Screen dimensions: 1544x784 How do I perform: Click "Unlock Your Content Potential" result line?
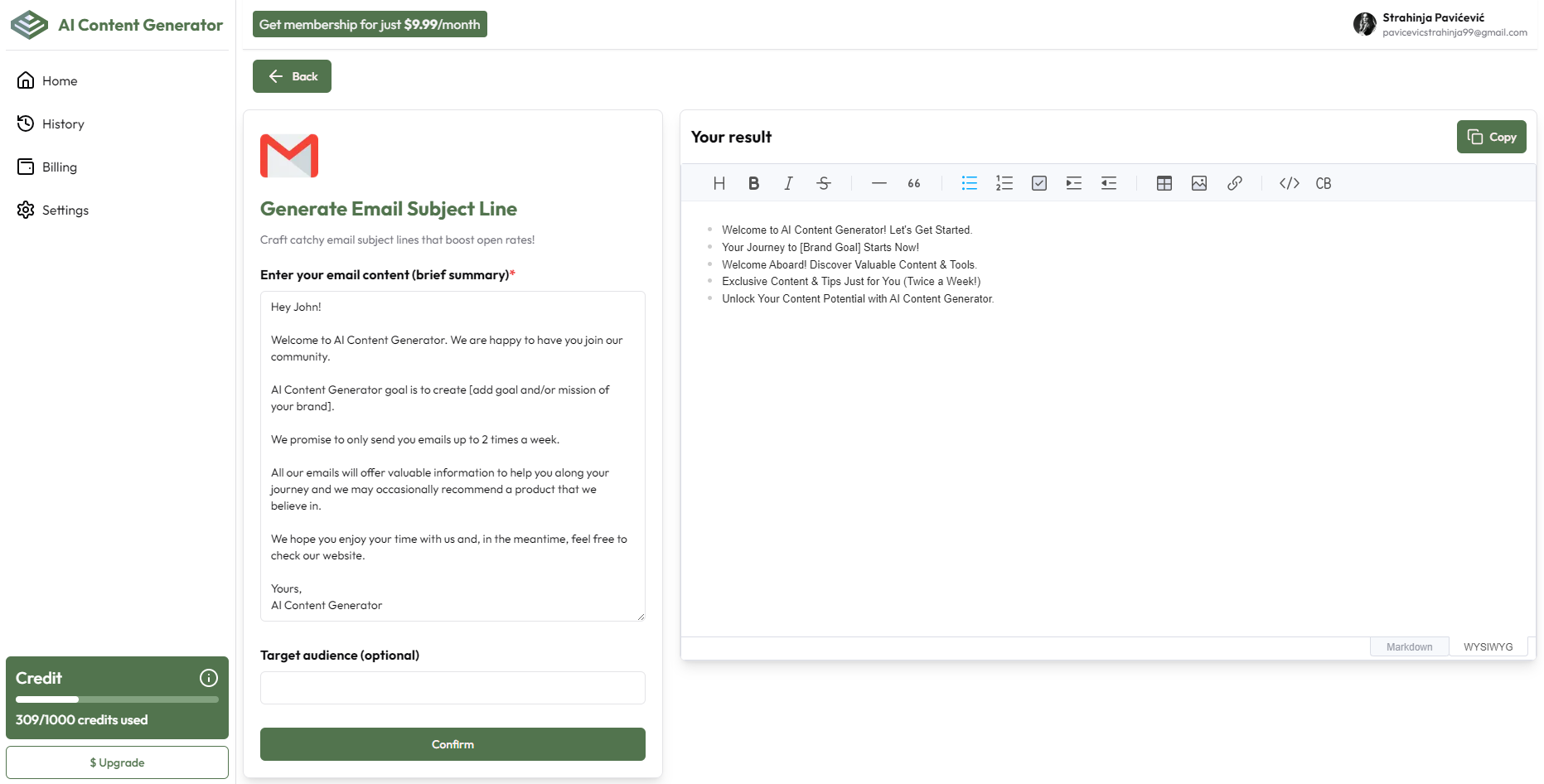[x=858, y=299]
